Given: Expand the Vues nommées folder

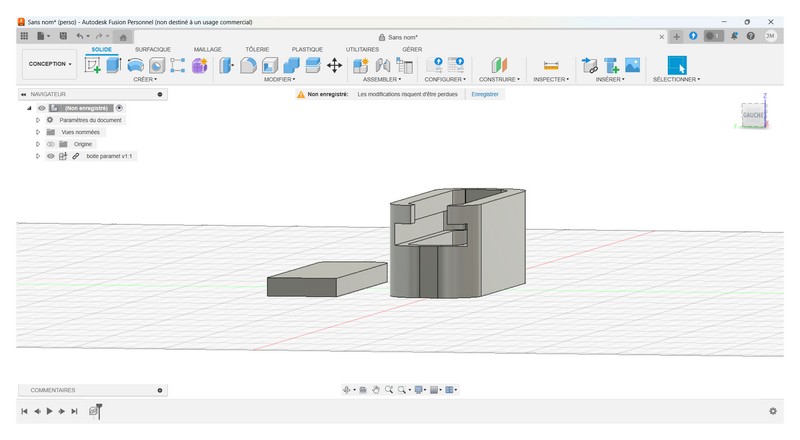Looking at the screenshot, I should click(x=38, y=131).
